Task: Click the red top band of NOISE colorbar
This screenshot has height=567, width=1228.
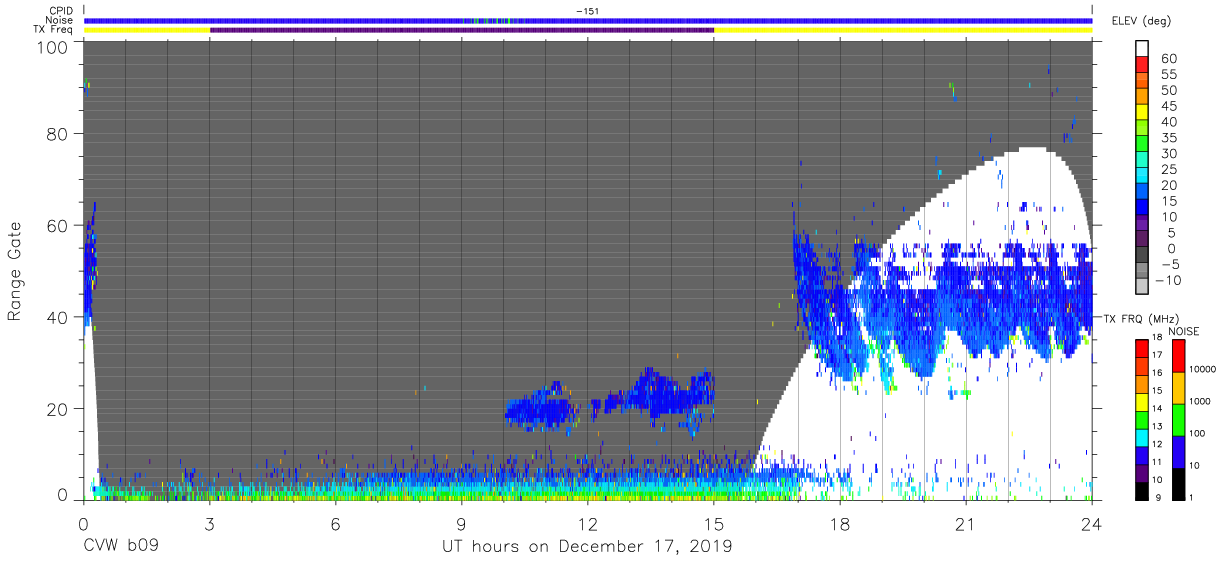Action: pyautogui.click(x=1179, y=355)
